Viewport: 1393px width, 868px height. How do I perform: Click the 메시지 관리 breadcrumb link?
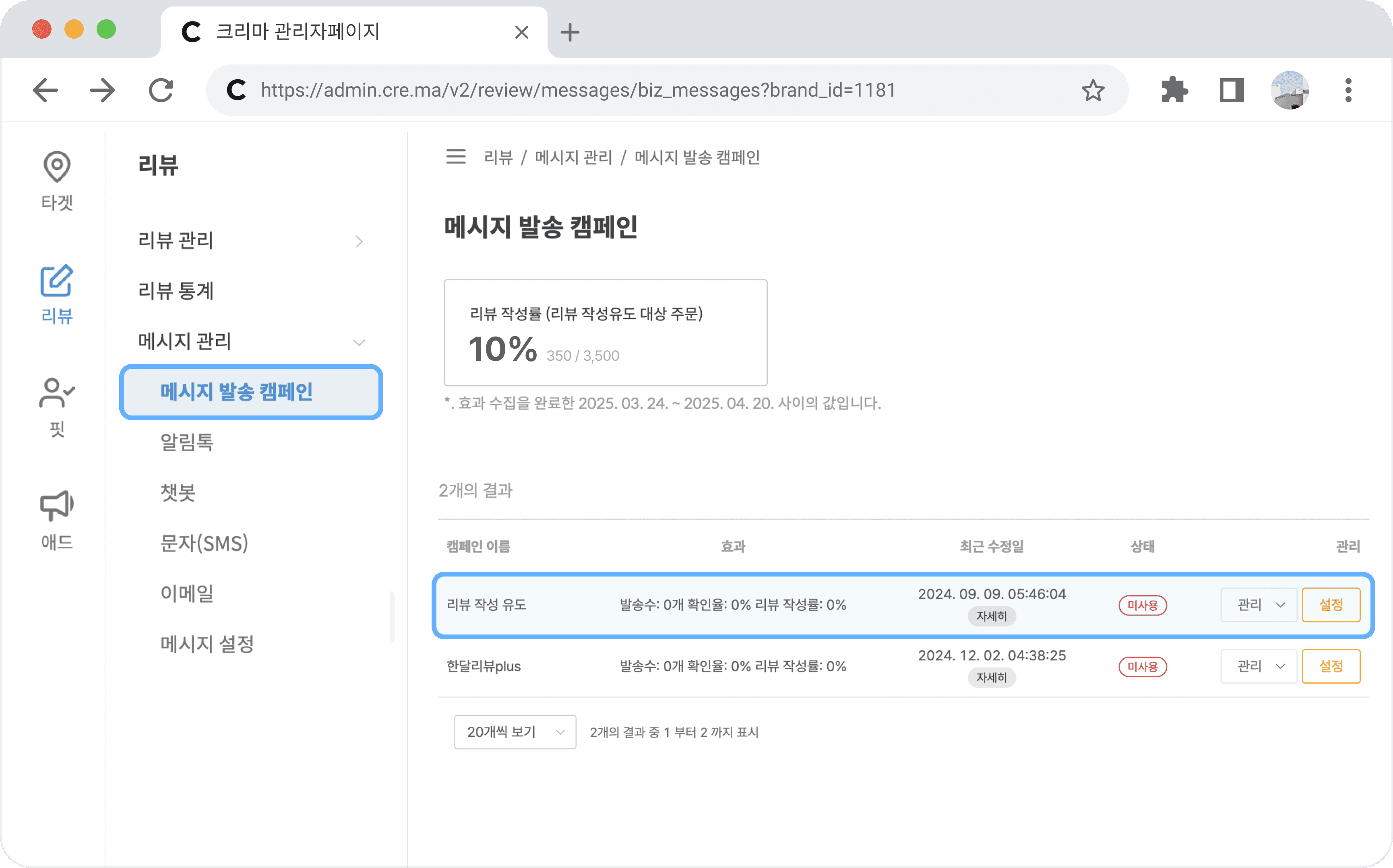(573, 157)
